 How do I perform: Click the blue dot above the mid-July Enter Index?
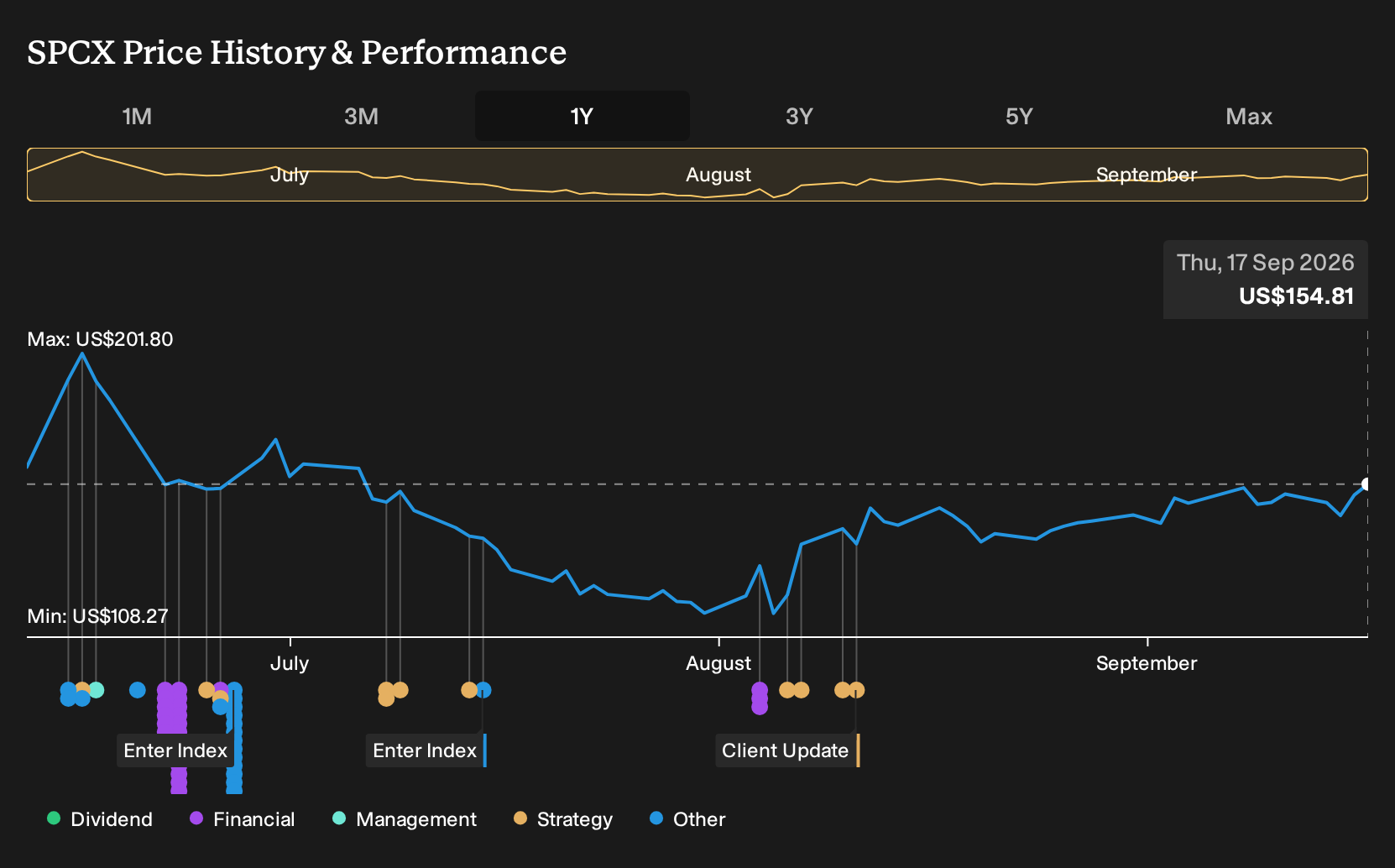[483, 690]
